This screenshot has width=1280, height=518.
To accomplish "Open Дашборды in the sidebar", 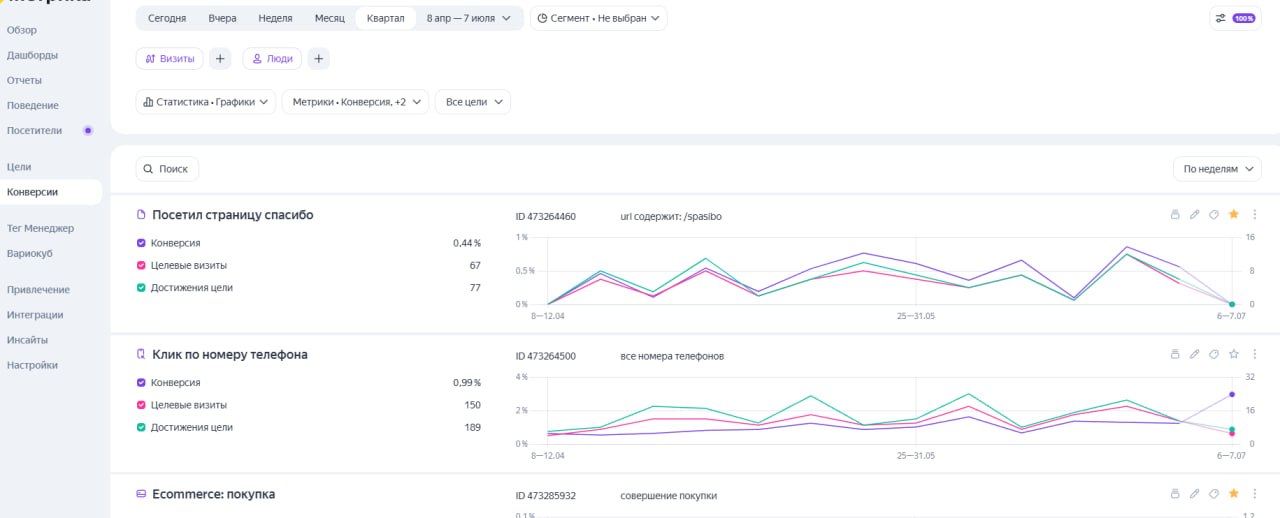I will [x=32, y=55].
